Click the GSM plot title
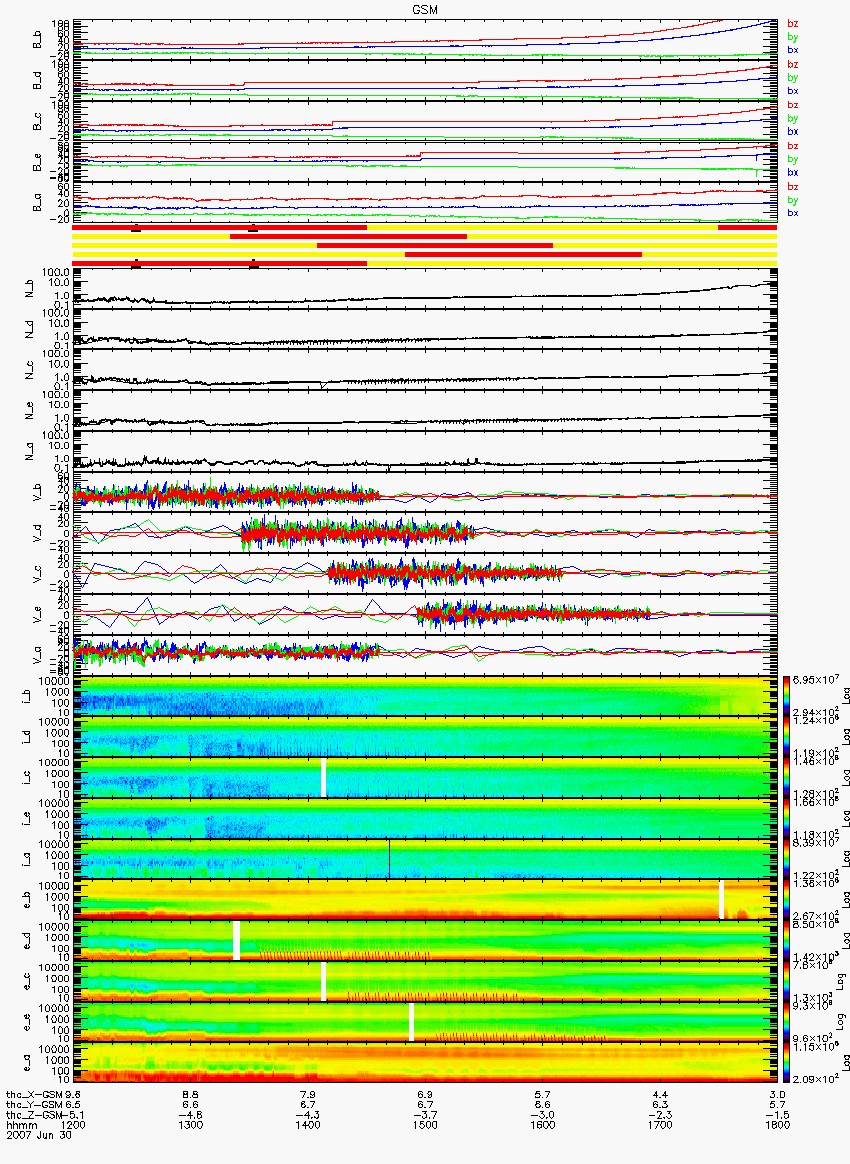This screenshot has height=1164, width=850. click(425, 9)
